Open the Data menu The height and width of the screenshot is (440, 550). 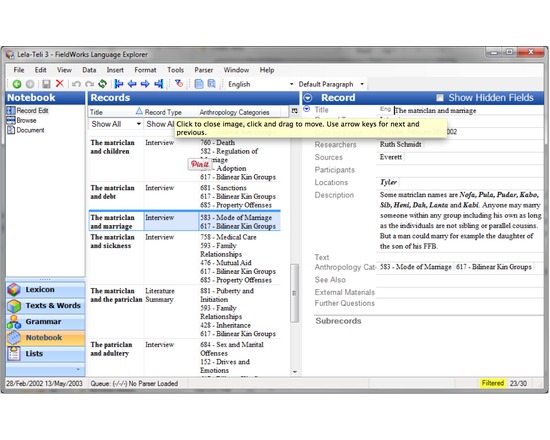coord(89,70)
